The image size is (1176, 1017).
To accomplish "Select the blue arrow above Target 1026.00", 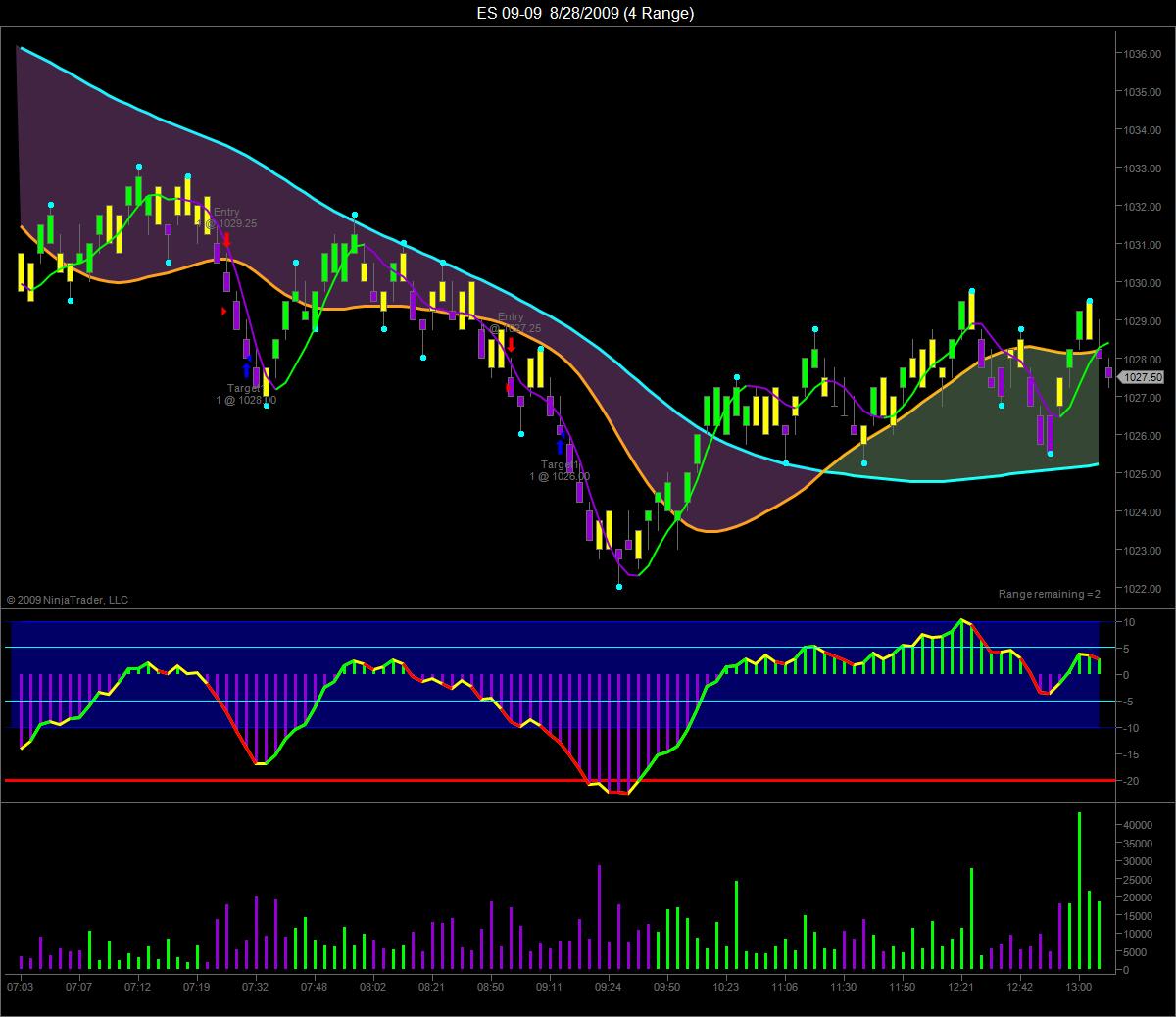I will (x=561, y=447).
